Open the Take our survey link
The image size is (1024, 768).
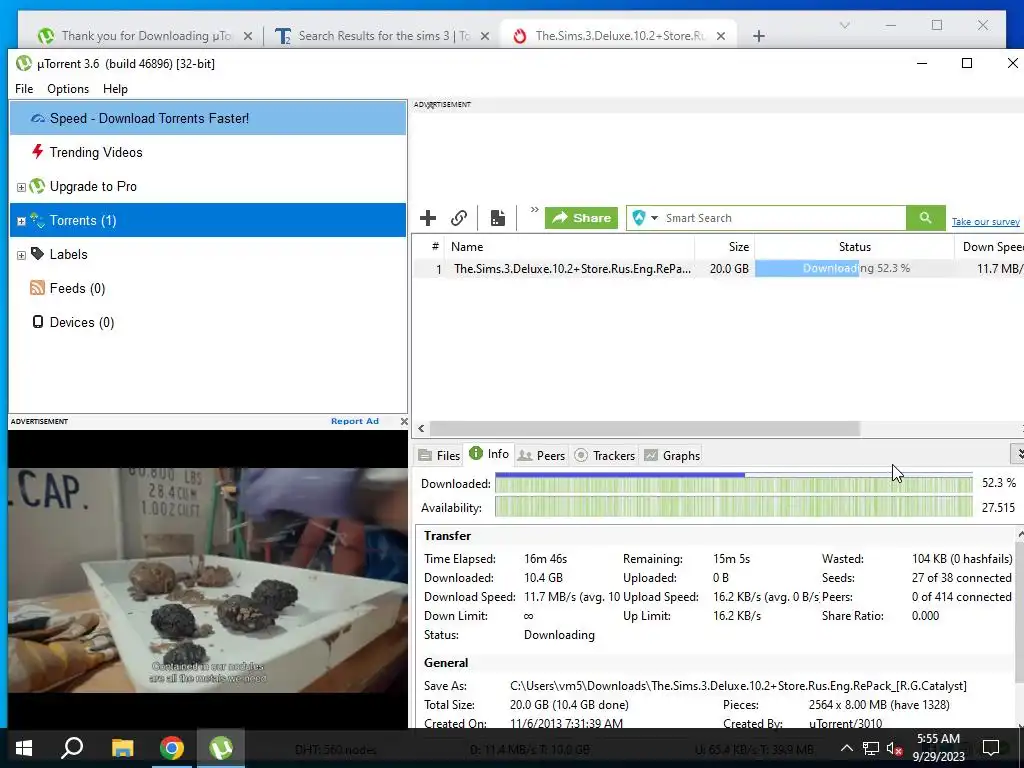pyautogui.click(x=985, y=221)
